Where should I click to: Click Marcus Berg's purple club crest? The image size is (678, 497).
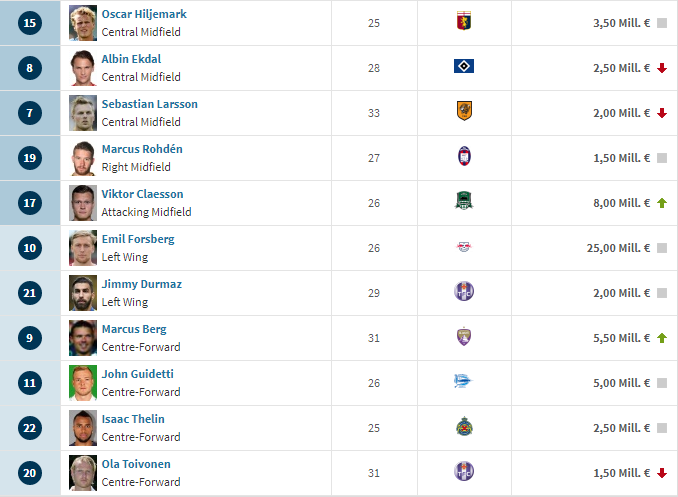[464, 336]
